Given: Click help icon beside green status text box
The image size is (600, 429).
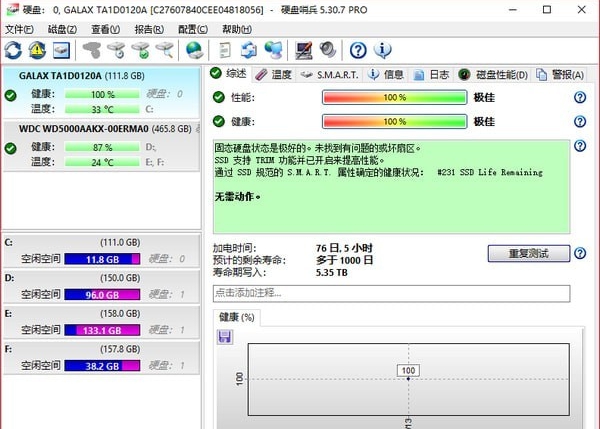Looking at the screenshot, I should point(580,145).
